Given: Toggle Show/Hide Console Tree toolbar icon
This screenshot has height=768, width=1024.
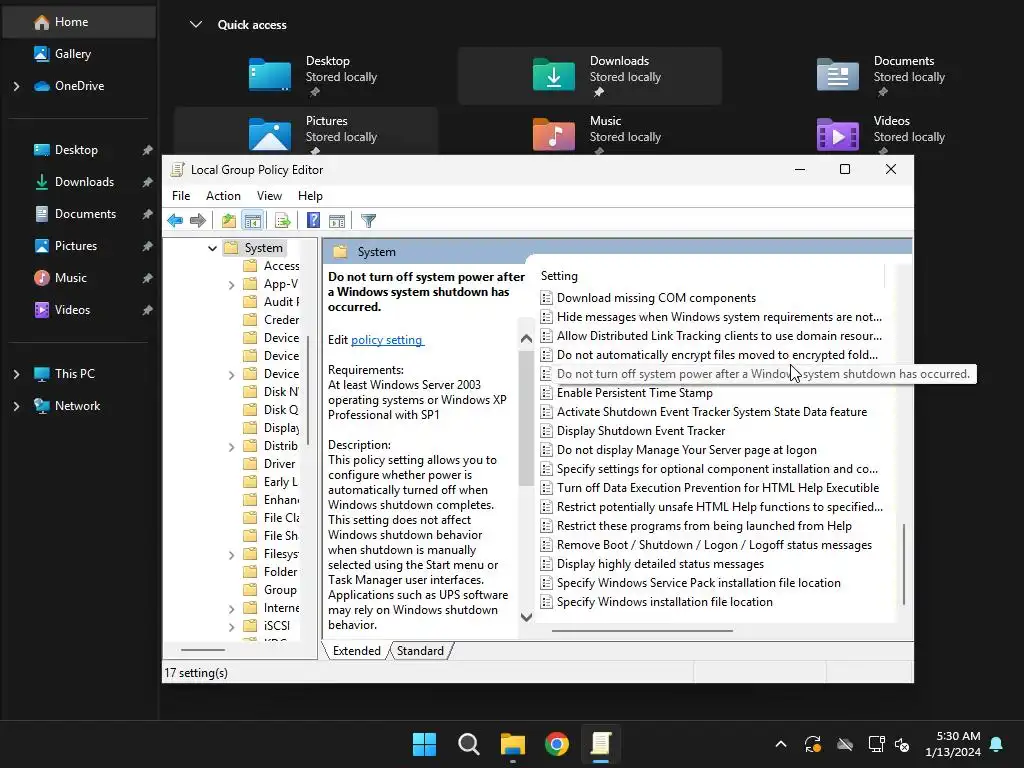Looking at the screenshot, I should 252,221.
